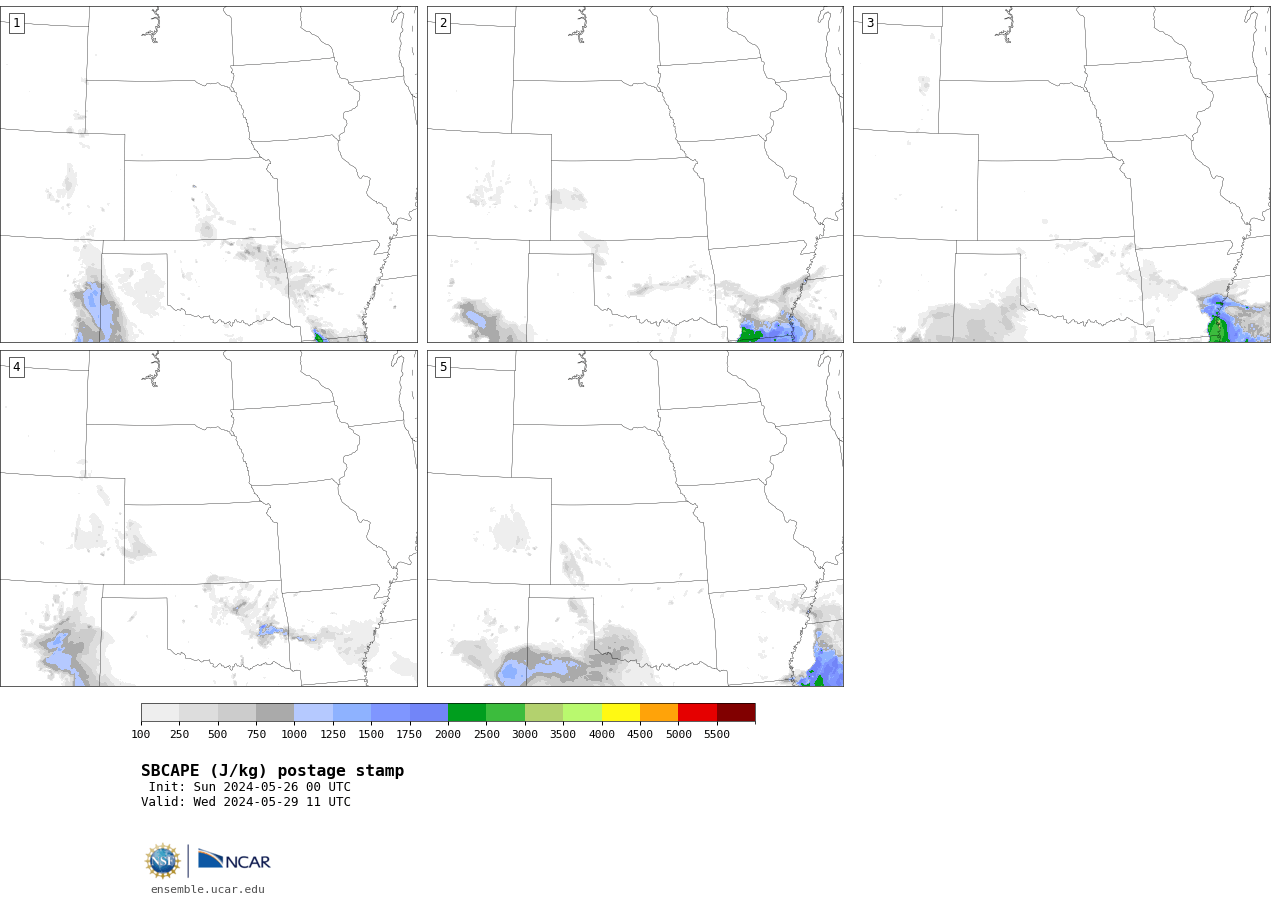Screen dimensions: 1280x901
Task: Click the panel number 3 label
Action: pyautogui.click(x=869, y=23)
